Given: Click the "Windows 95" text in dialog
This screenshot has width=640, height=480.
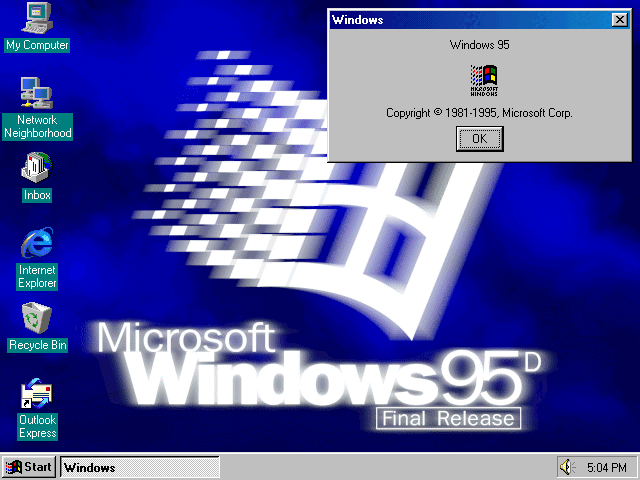Looking at the screenshot, I should (x=480, y=45).
